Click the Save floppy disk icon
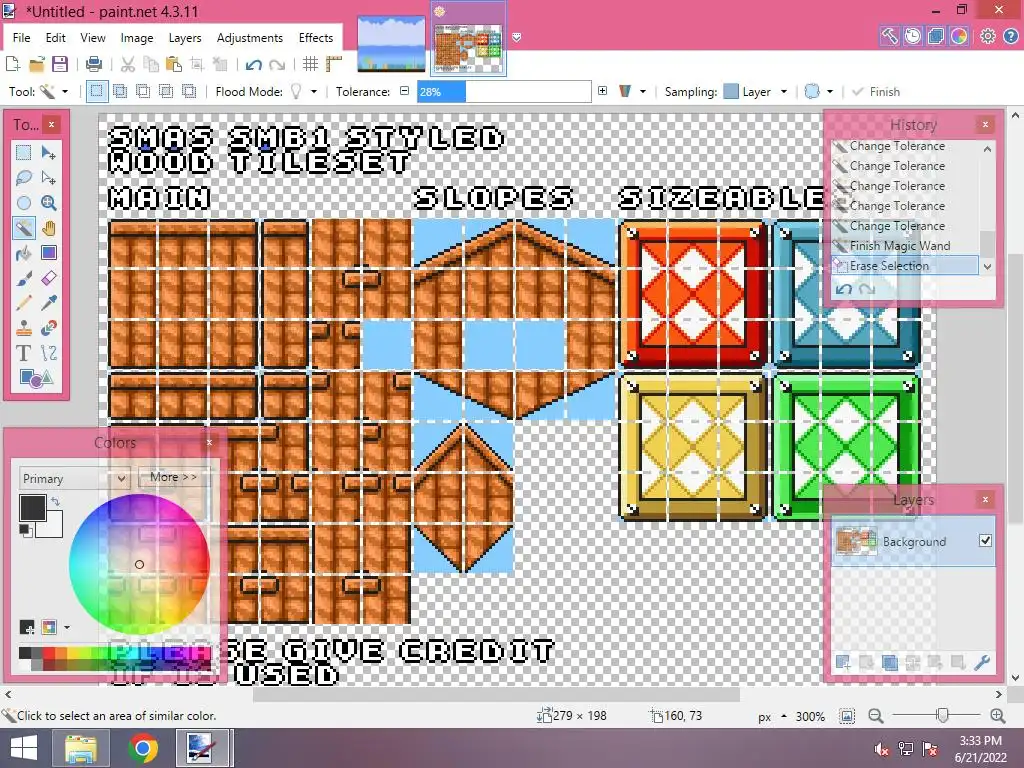This screenshot has height=768, width=1024. coord(60,64)
